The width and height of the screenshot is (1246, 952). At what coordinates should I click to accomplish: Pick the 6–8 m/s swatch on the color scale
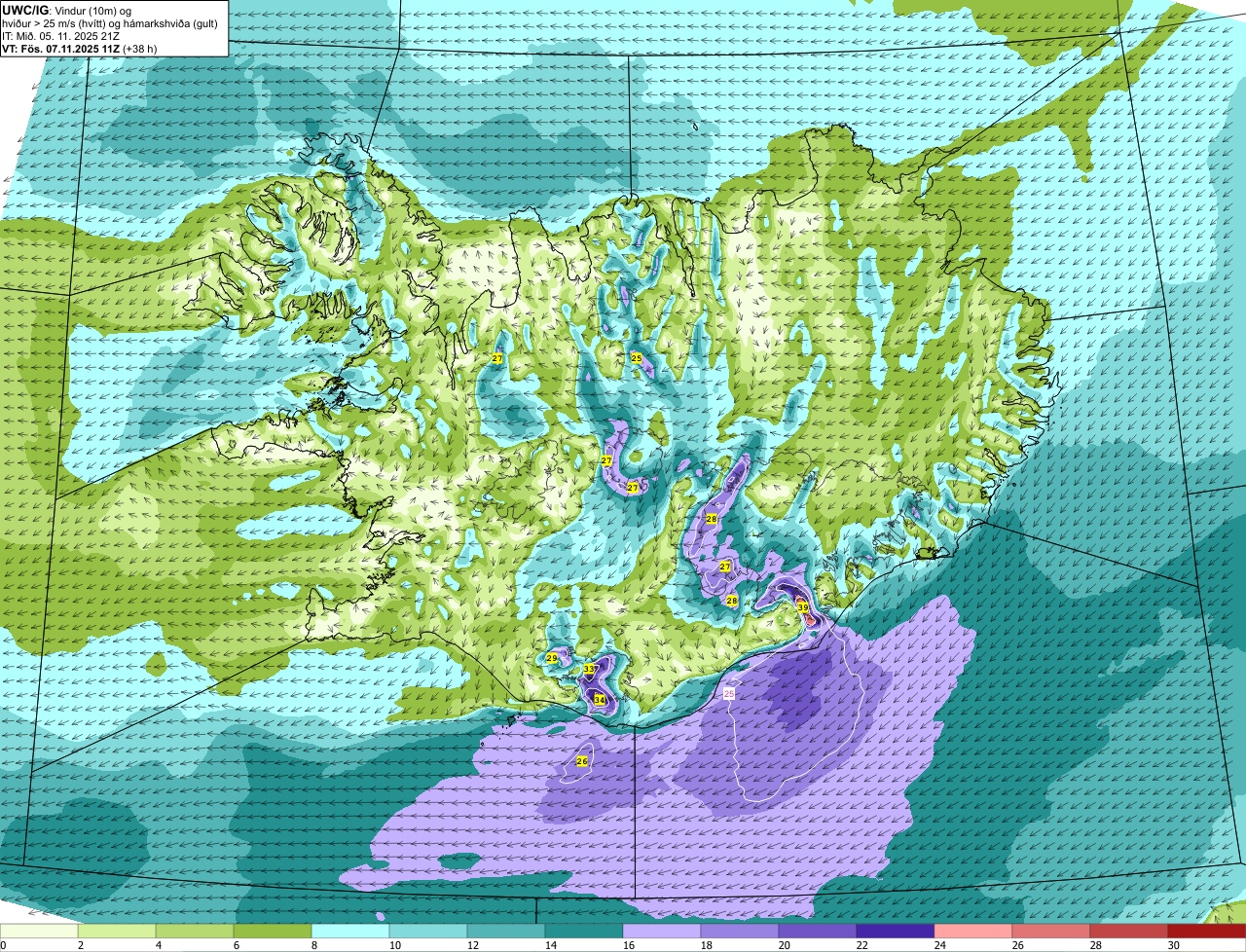pyautogui.click(x=273, y=932)
